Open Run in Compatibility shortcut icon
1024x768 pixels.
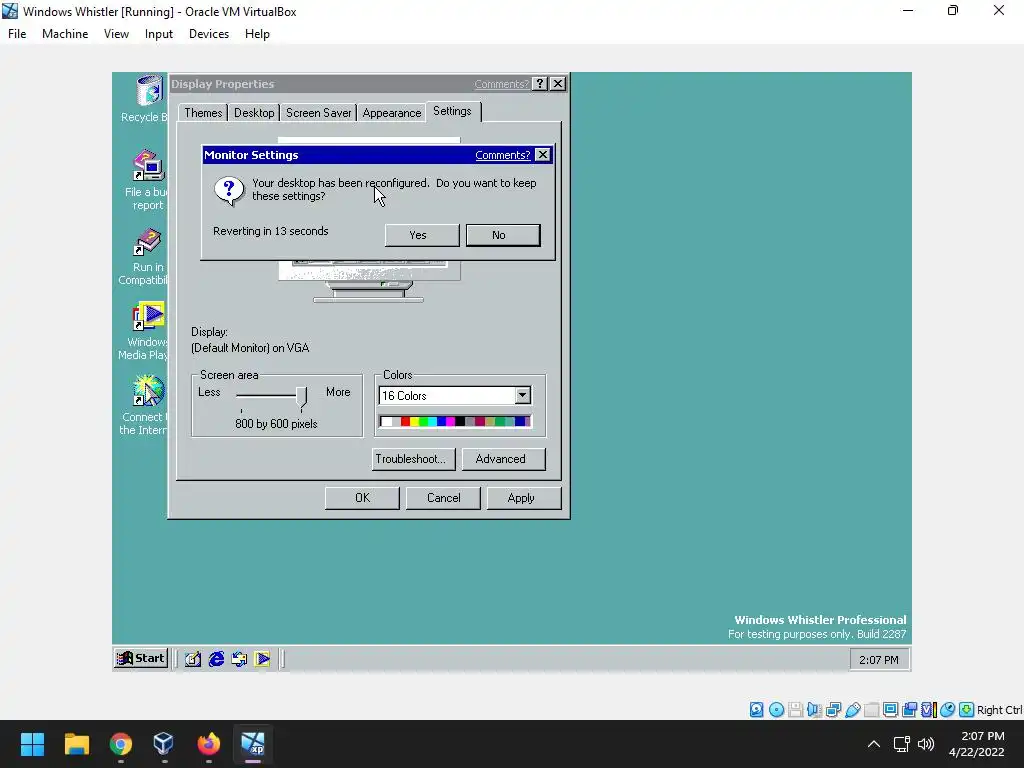148,242
